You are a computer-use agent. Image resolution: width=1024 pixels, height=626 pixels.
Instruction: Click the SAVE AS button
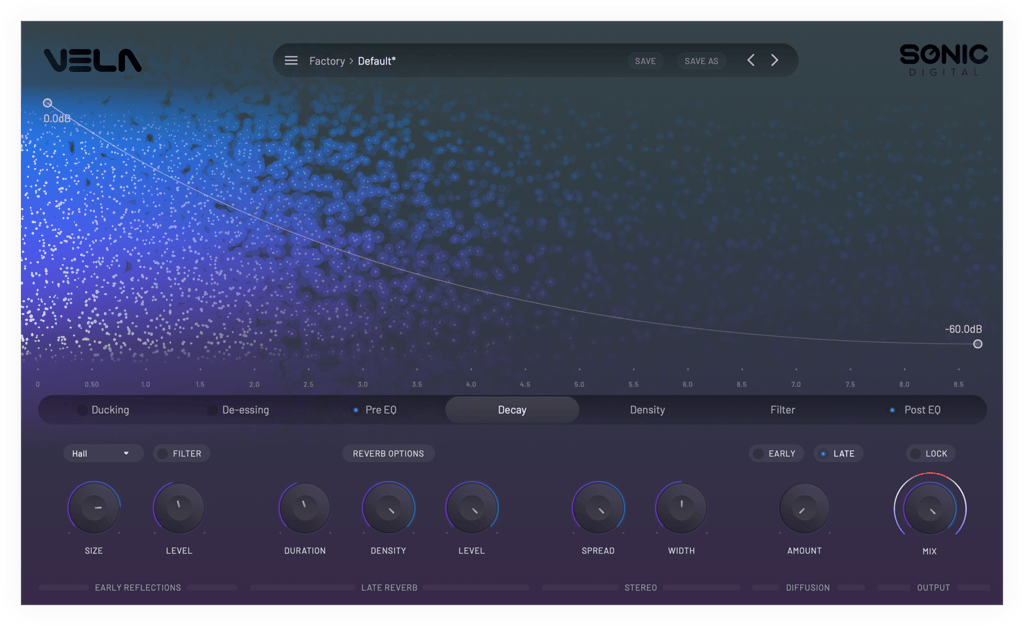coord(701,61)
